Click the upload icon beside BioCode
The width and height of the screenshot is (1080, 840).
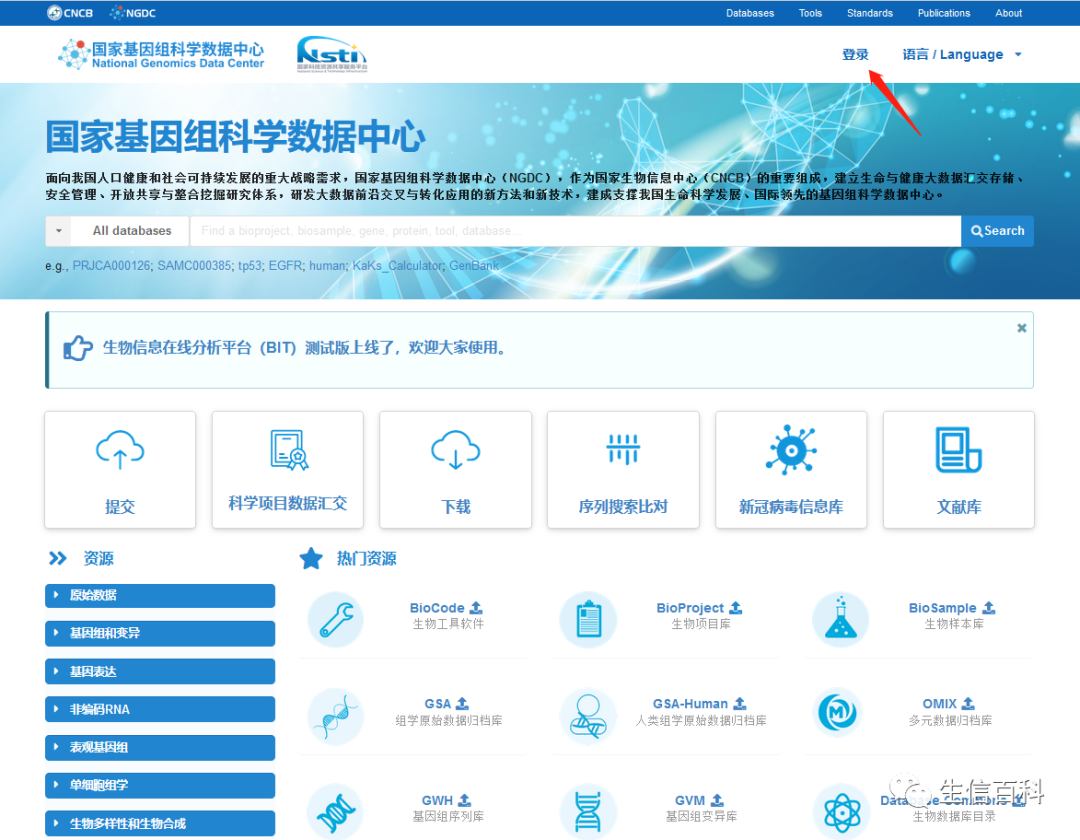[x=476, y=607]
